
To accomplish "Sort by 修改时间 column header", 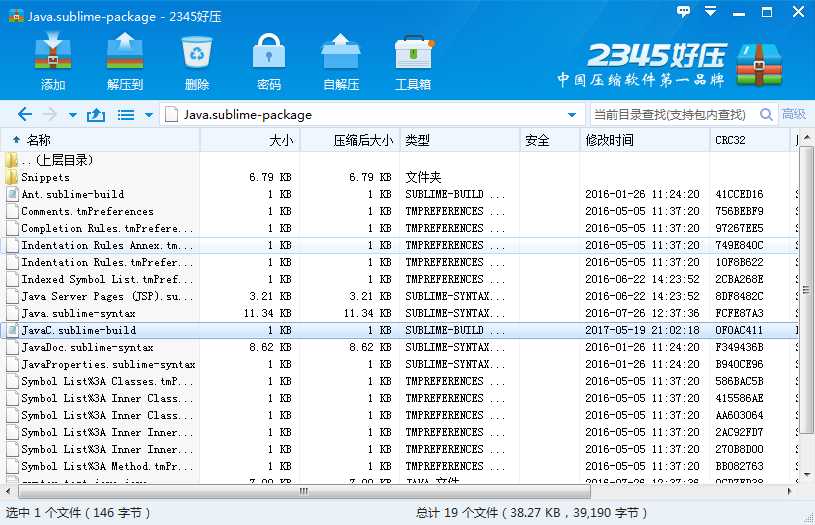I will (645, 140).
